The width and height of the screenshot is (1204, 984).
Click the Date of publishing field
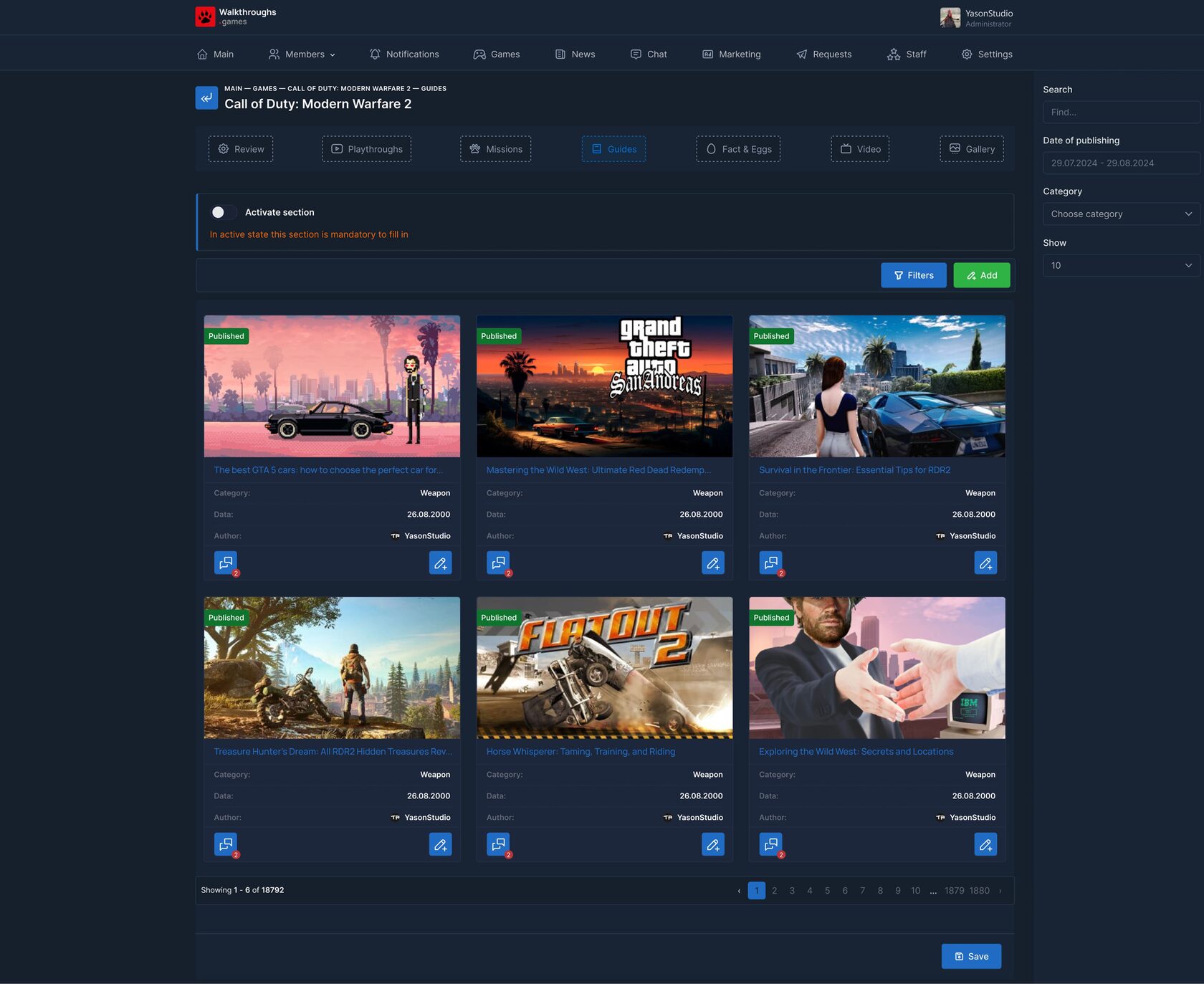pyautogui.click(x=1121, y=163)
